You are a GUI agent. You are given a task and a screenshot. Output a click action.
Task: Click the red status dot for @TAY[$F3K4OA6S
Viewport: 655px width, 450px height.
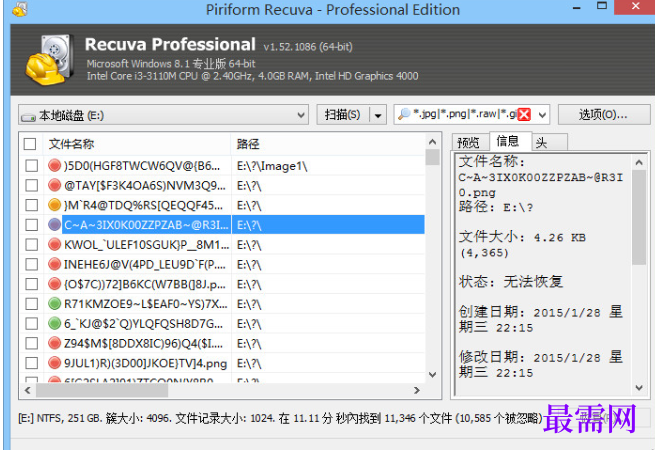[x=54, y=185]
